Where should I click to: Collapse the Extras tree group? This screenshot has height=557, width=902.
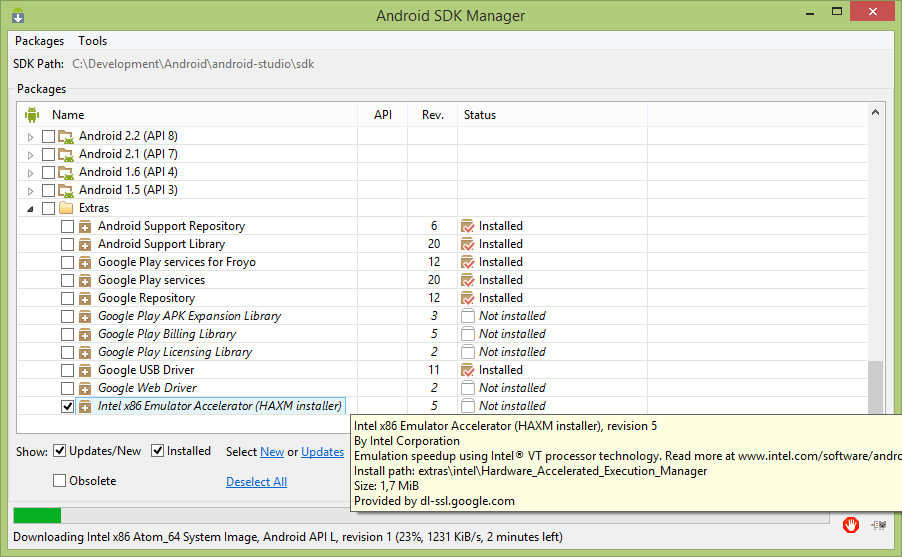tap(30, 209)
